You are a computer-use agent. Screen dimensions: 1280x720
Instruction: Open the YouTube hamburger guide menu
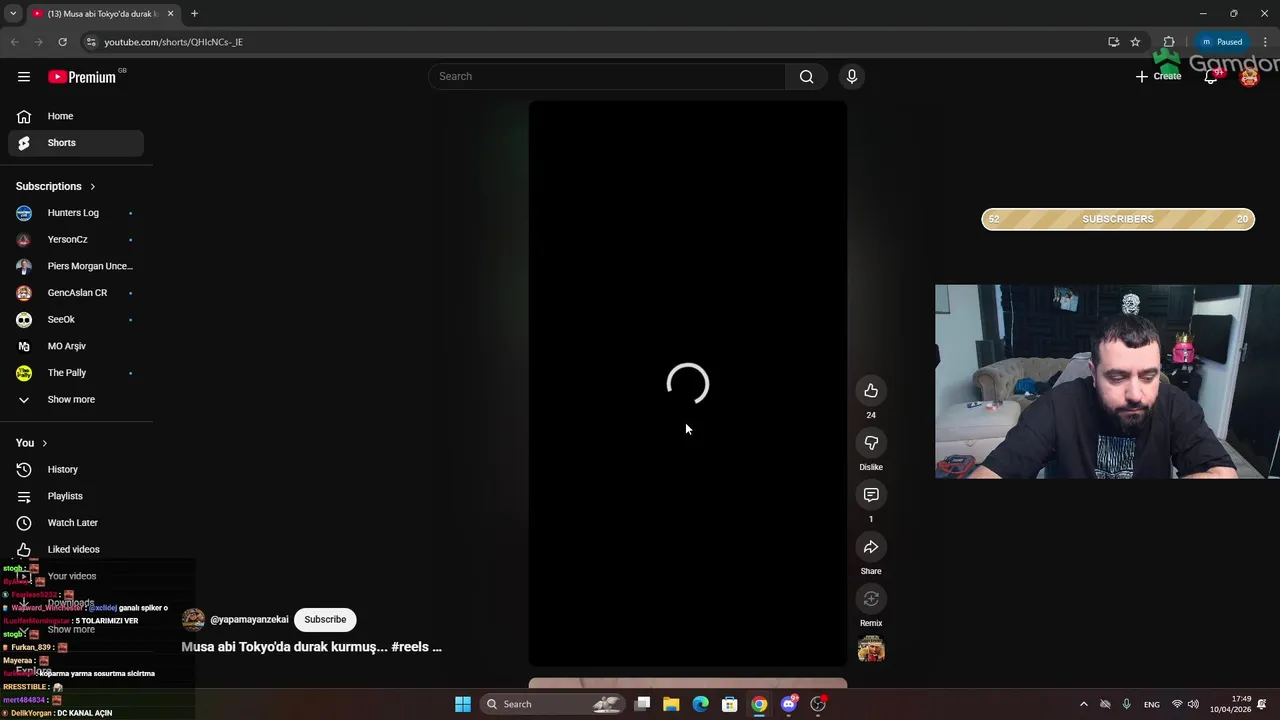tap(24, 77)
